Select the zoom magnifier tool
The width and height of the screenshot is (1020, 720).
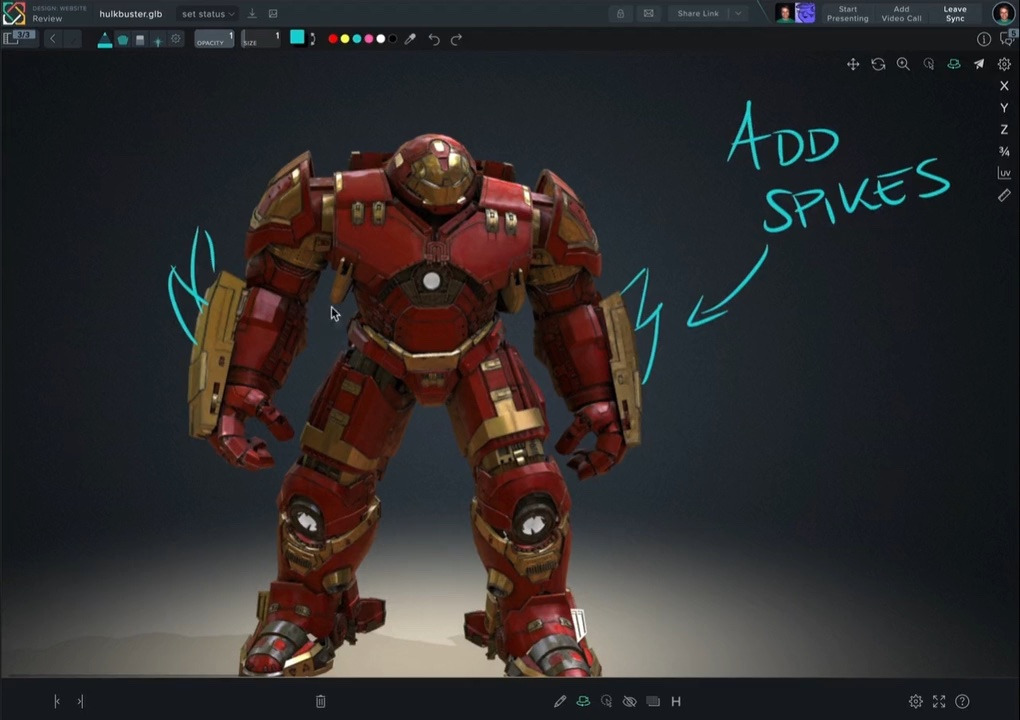click(x=903, y=64)
